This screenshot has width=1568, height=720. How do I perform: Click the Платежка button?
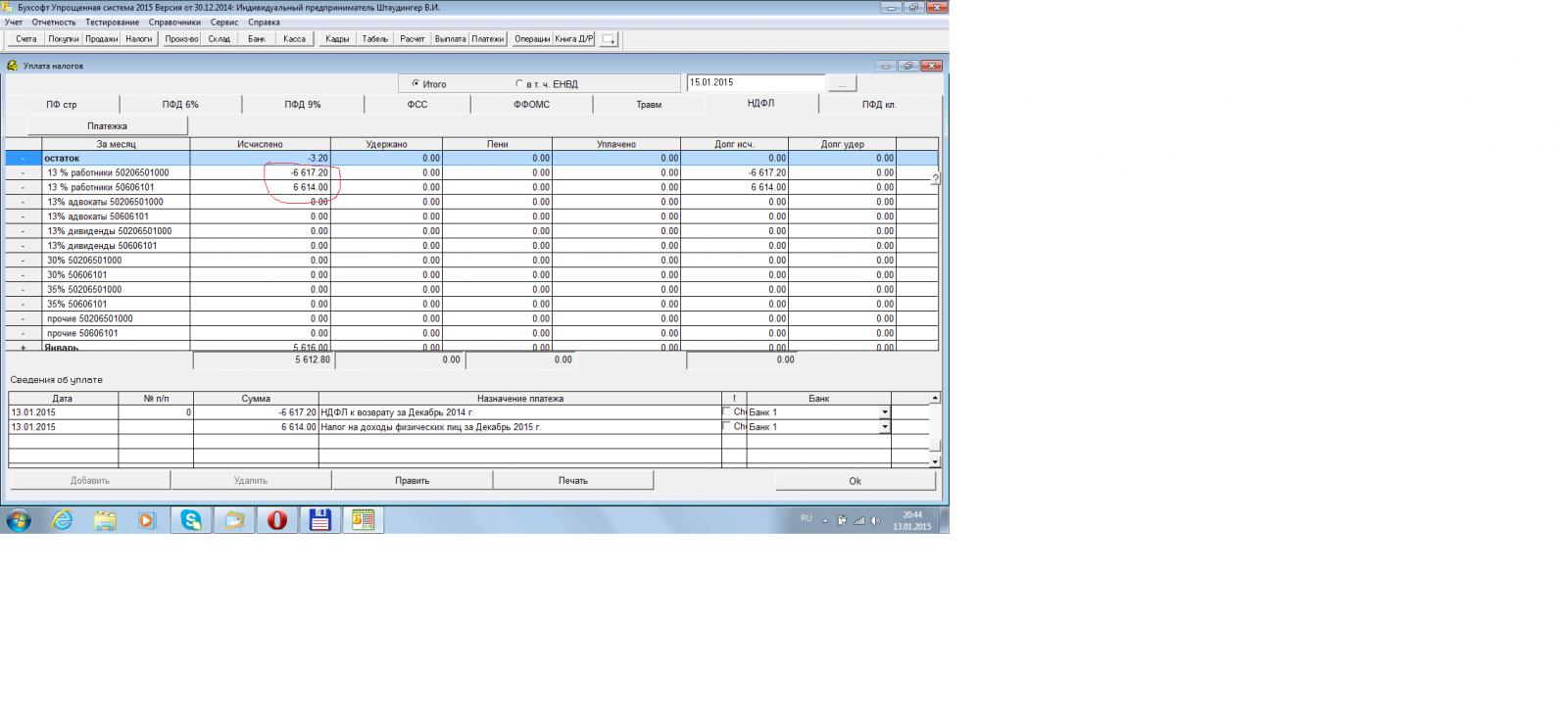pyautogui.click(x=107, y=126)
